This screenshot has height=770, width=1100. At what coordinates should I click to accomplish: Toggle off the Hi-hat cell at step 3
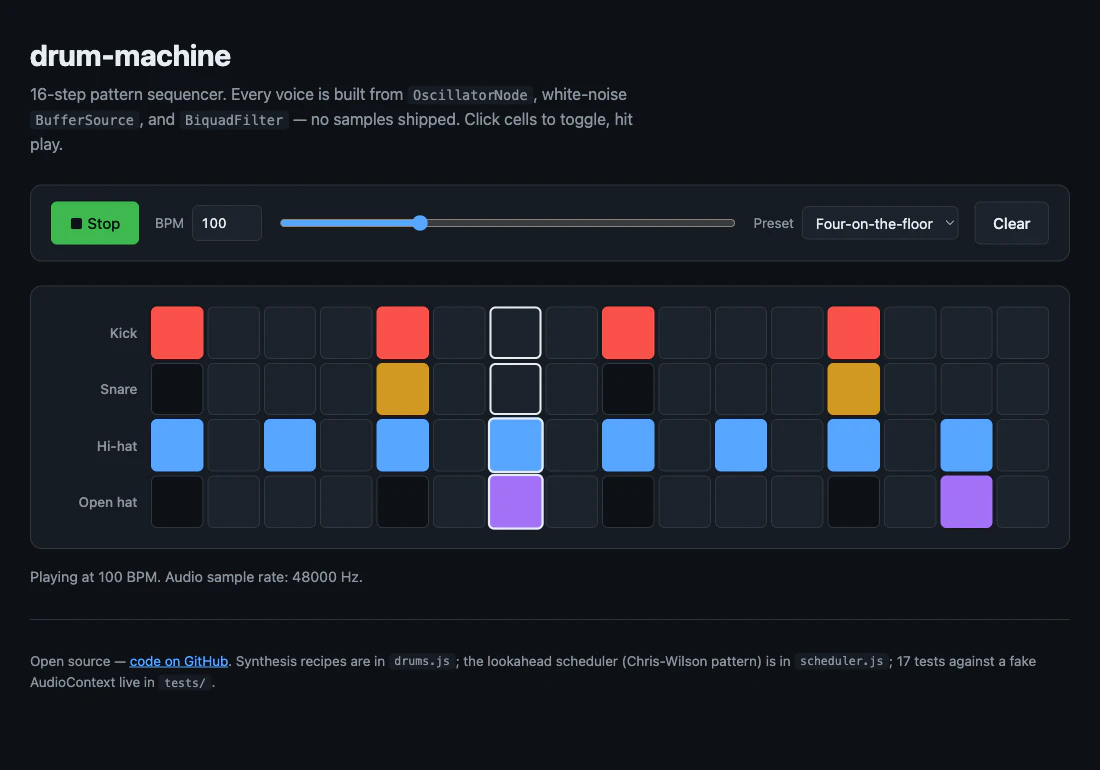290,445
